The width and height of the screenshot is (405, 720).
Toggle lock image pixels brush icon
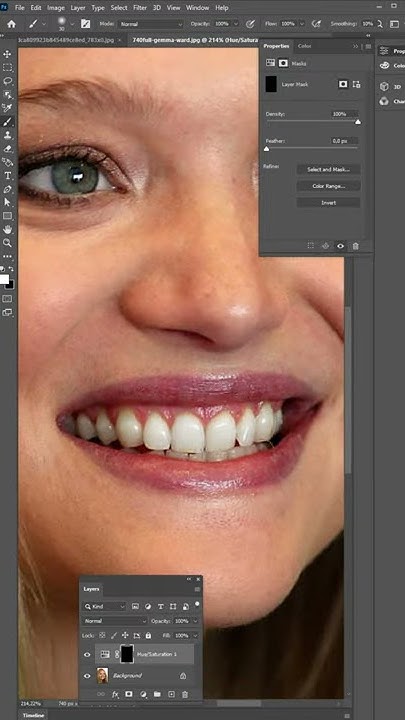(x=113, y=636)
